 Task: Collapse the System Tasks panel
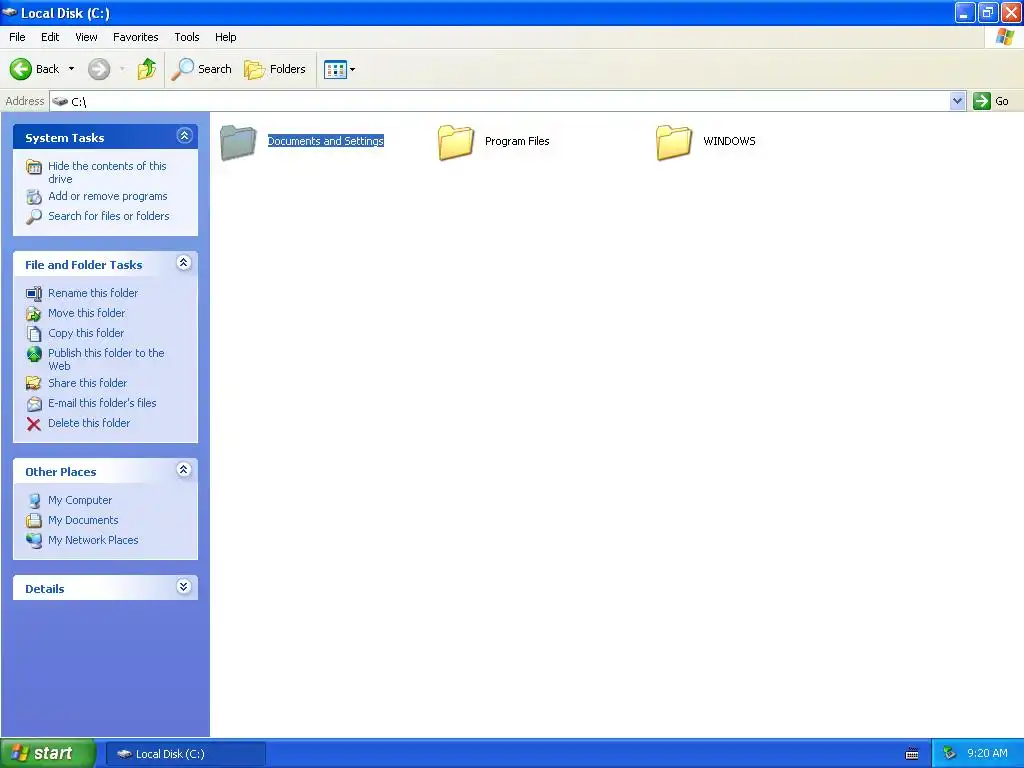point(184,136)
